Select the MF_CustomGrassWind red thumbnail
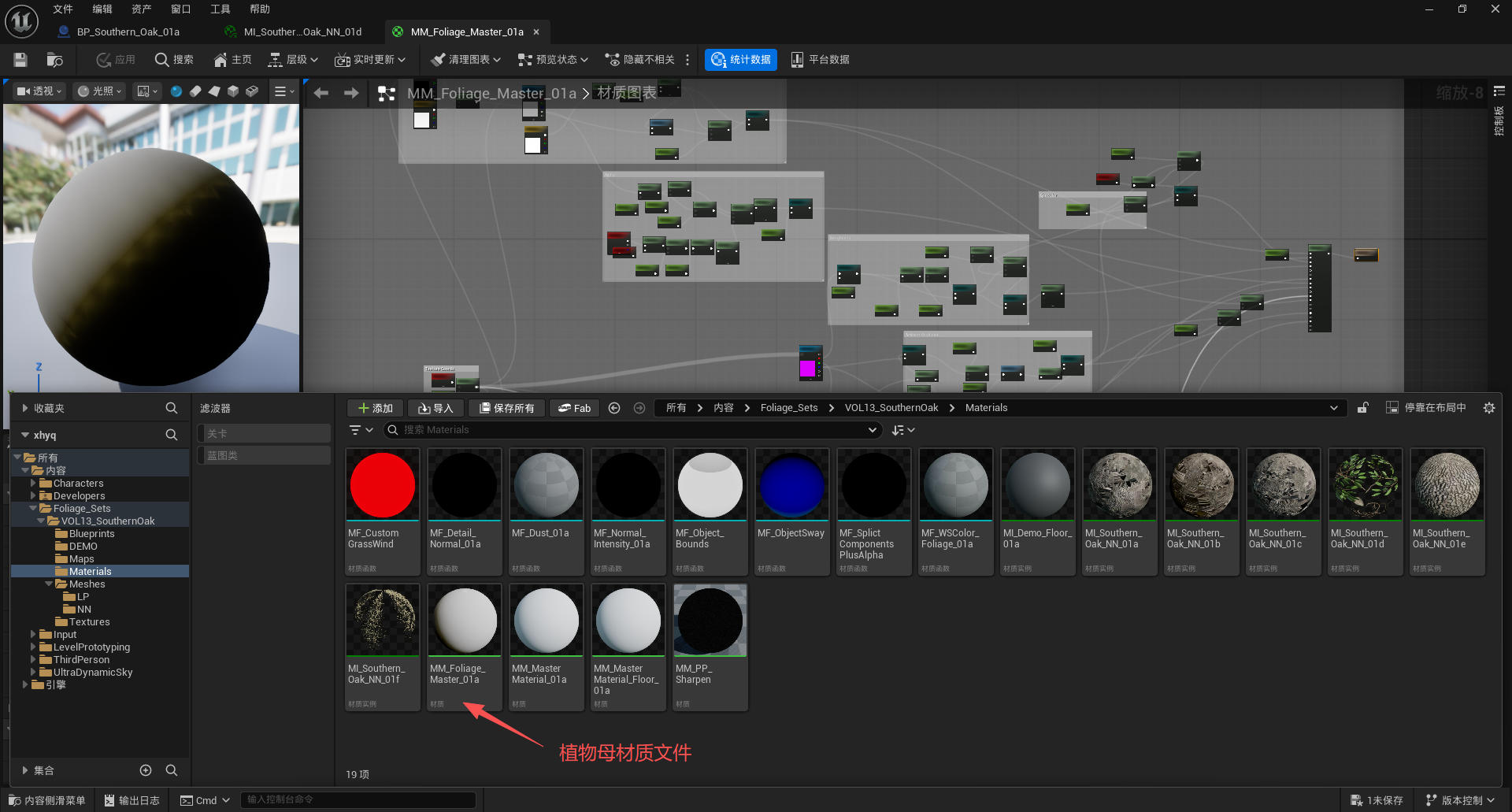 click(x=383, y=485)
